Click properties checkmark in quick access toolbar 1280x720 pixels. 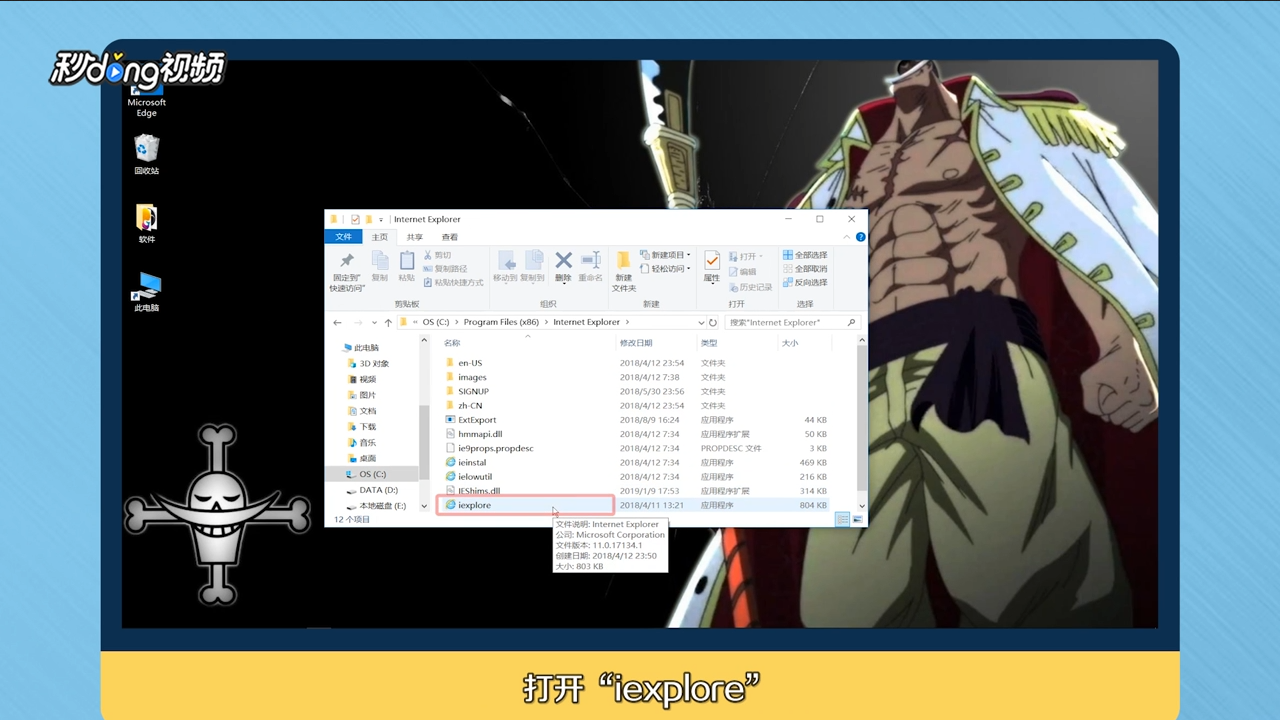click(x=355, y=219)
